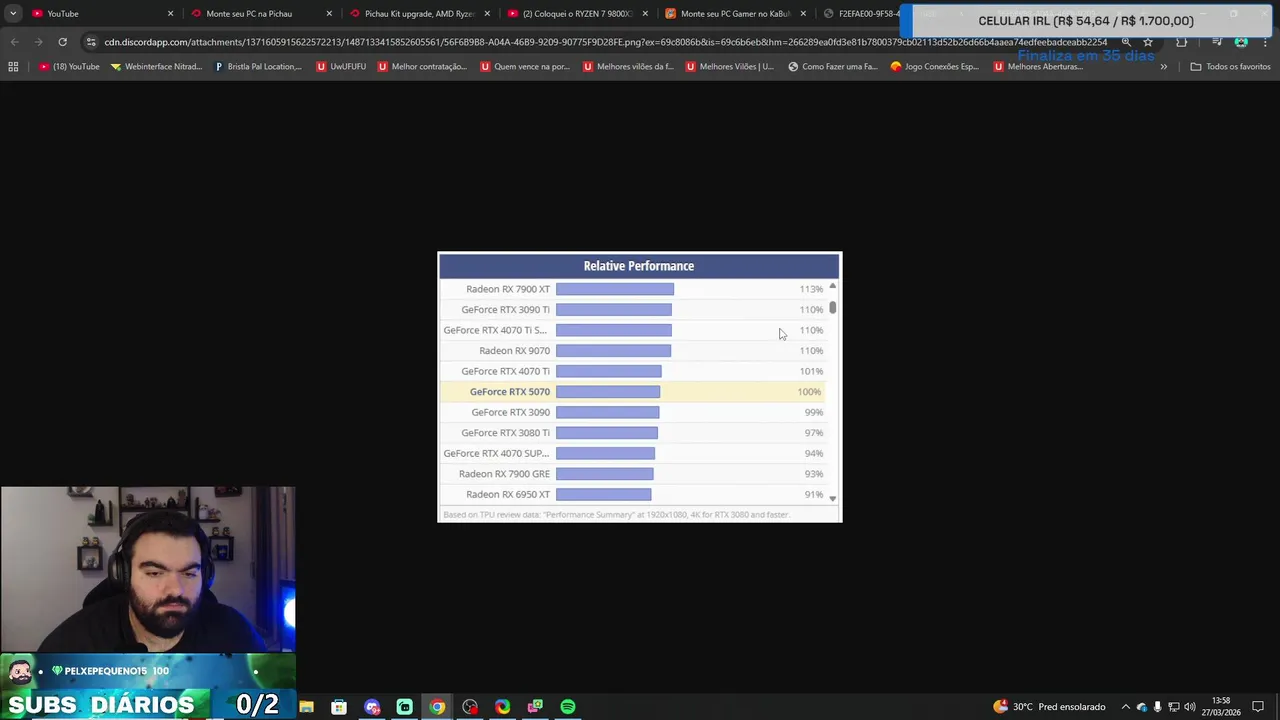Click the browser forward arrow

pyautogui.click(x=38, y=42)
